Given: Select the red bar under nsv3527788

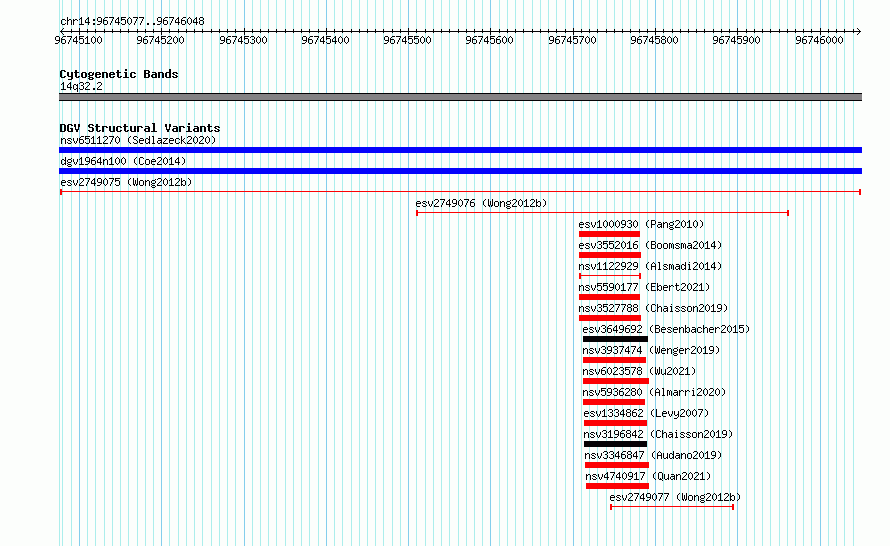Looking at the screenshot, I should pyautogui.click(x=610, y=318).
